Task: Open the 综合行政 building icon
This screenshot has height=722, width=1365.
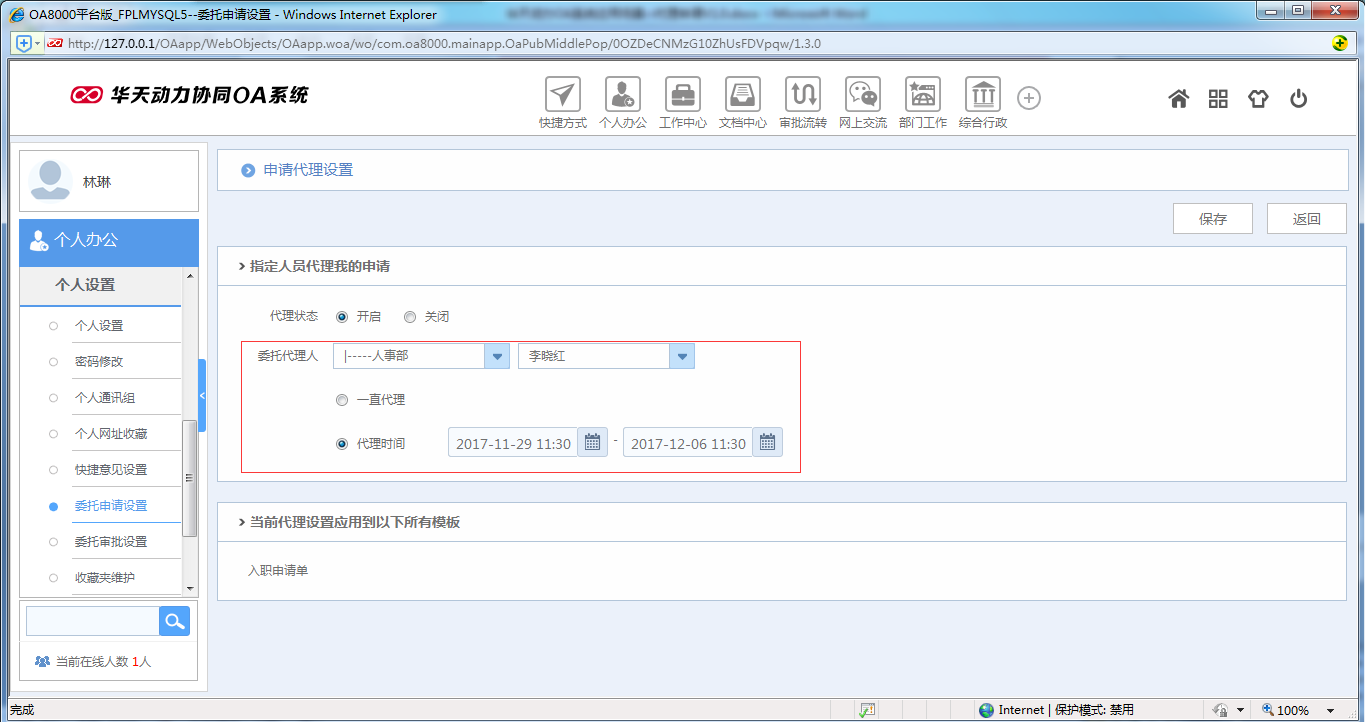Action: 983,95
